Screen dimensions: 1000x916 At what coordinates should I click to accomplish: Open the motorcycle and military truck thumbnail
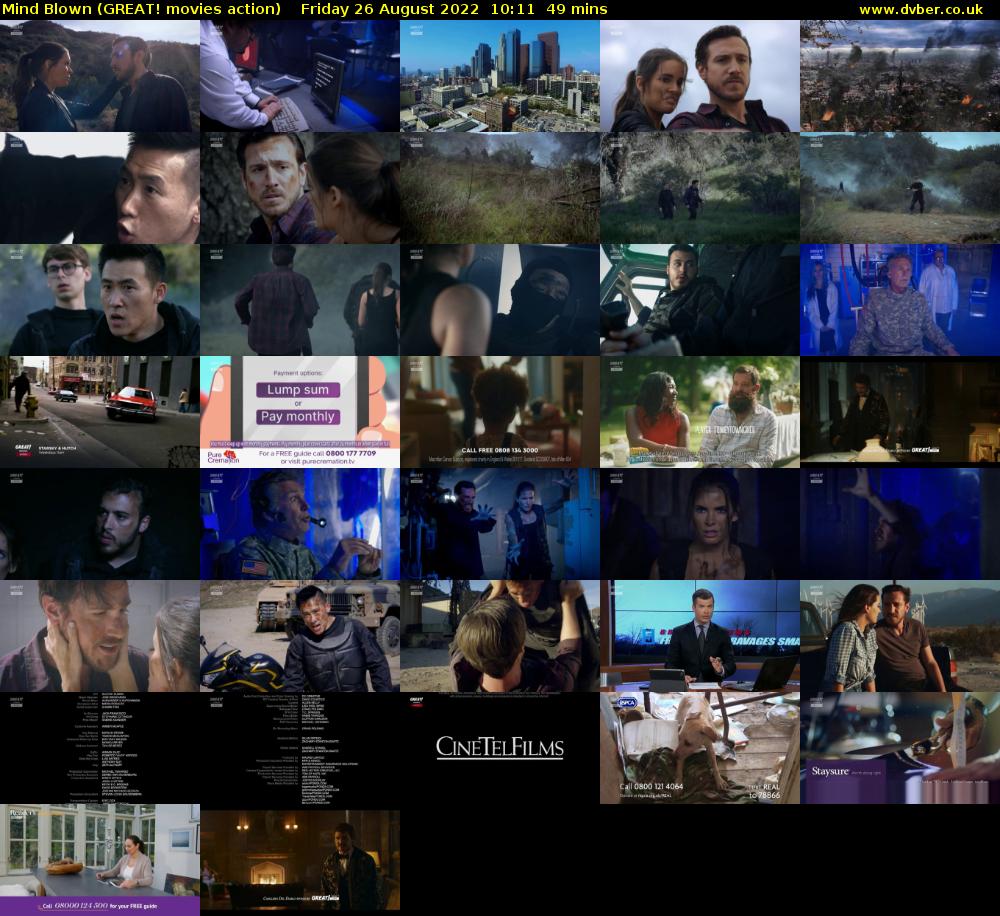click(x=300, y=636)
